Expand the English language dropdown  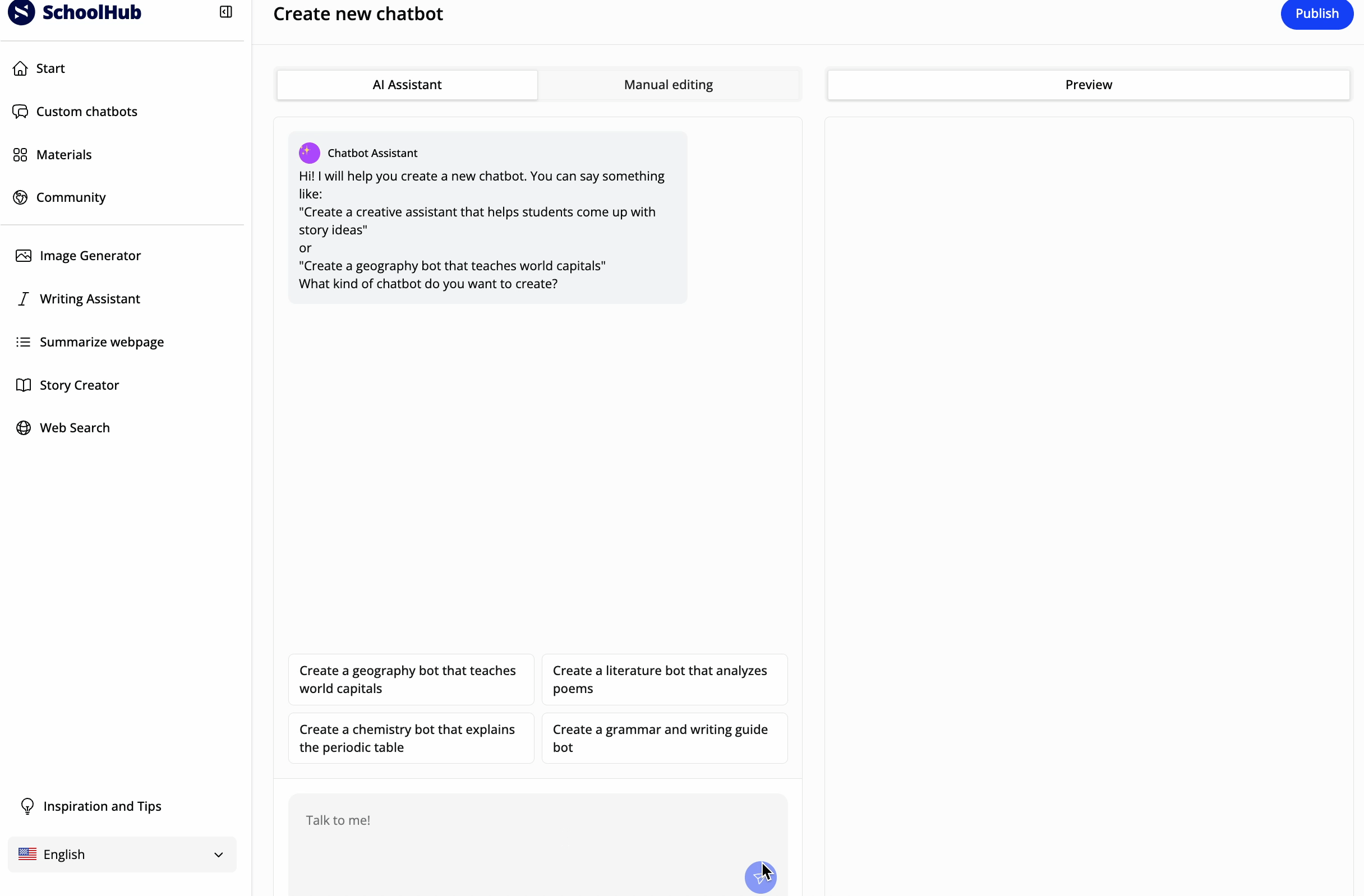click(x=122, y=855)
